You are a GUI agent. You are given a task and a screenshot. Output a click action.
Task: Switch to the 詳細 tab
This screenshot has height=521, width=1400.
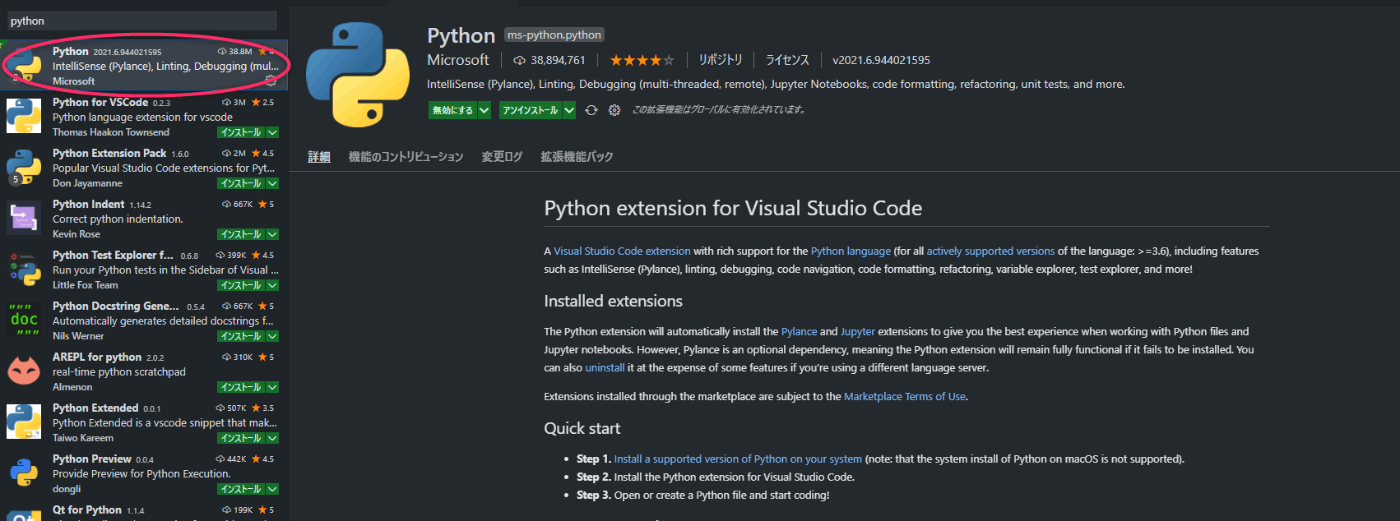coord(318,157)
